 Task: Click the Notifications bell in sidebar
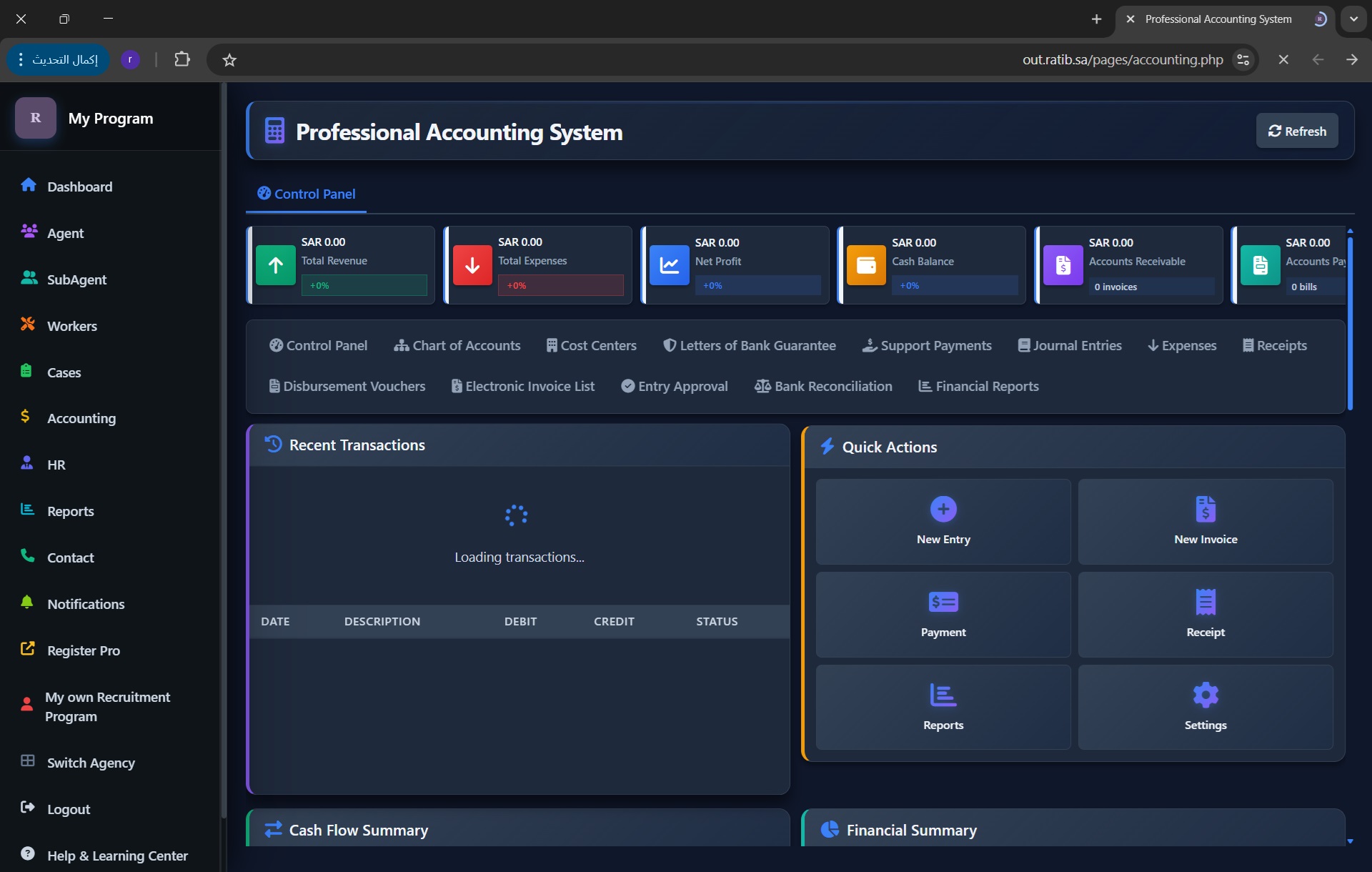pyautogui.click(x=27, y=603)
